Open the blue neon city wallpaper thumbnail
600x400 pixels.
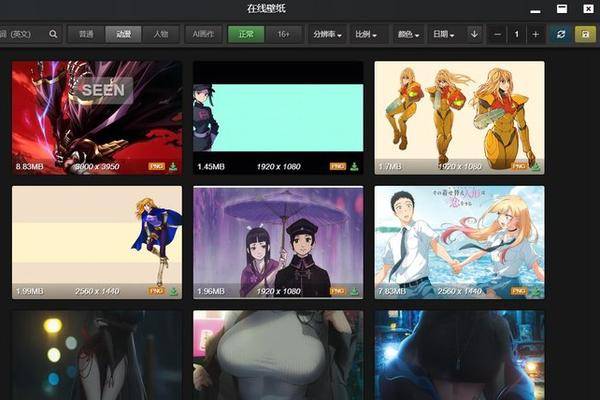(459, 355)
